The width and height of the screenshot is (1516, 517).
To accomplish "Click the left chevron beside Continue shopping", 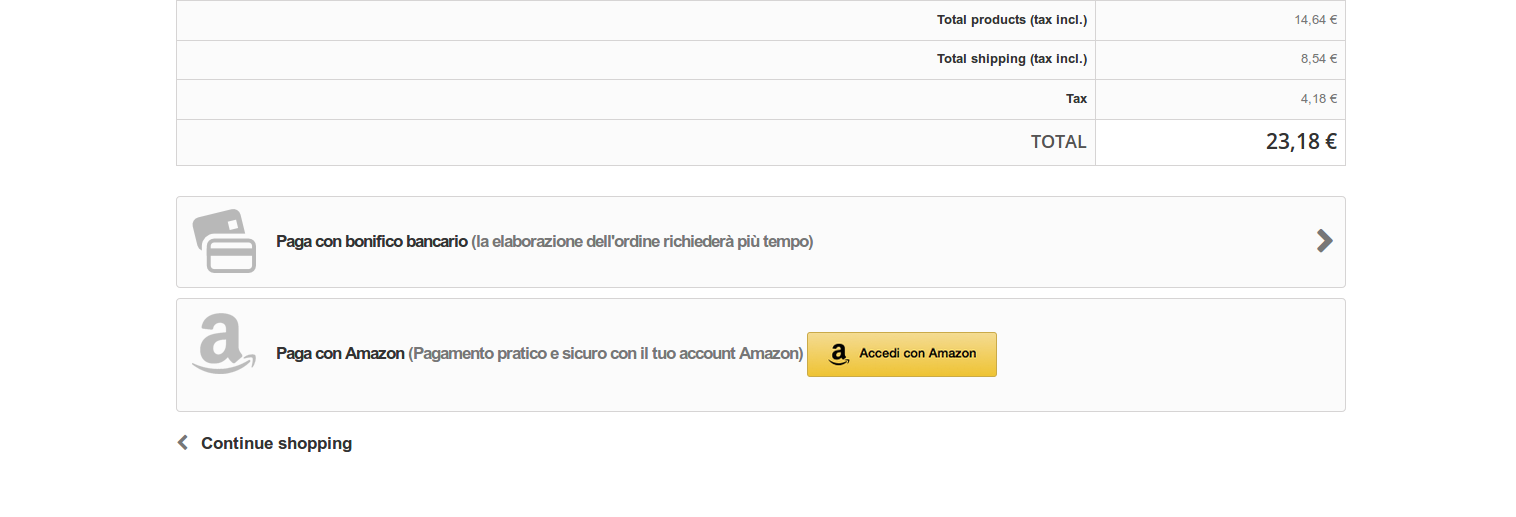I will (183, 442).
